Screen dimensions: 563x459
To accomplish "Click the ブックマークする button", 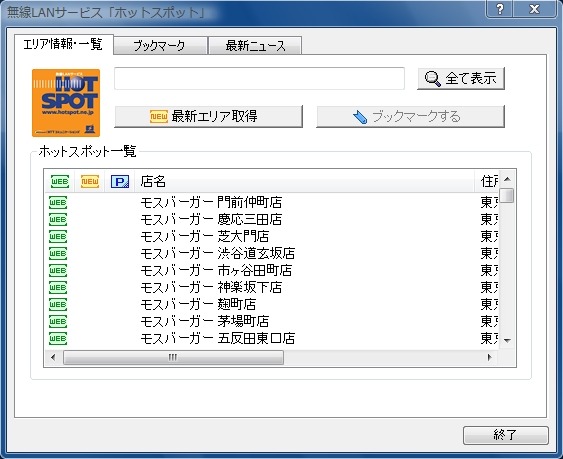I will point(410,116).
